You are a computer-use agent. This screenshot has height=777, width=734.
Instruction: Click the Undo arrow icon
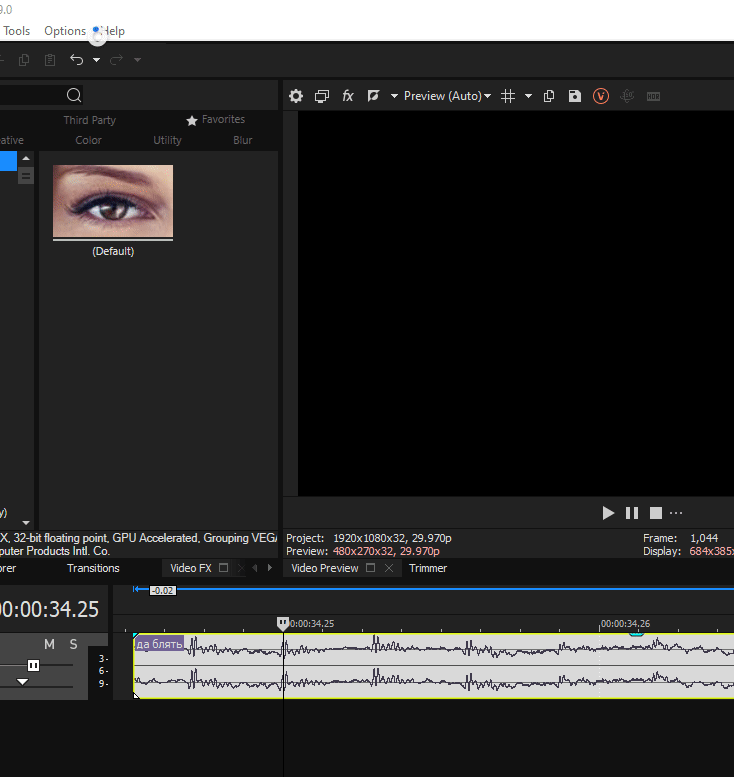(x=77, y=60)
